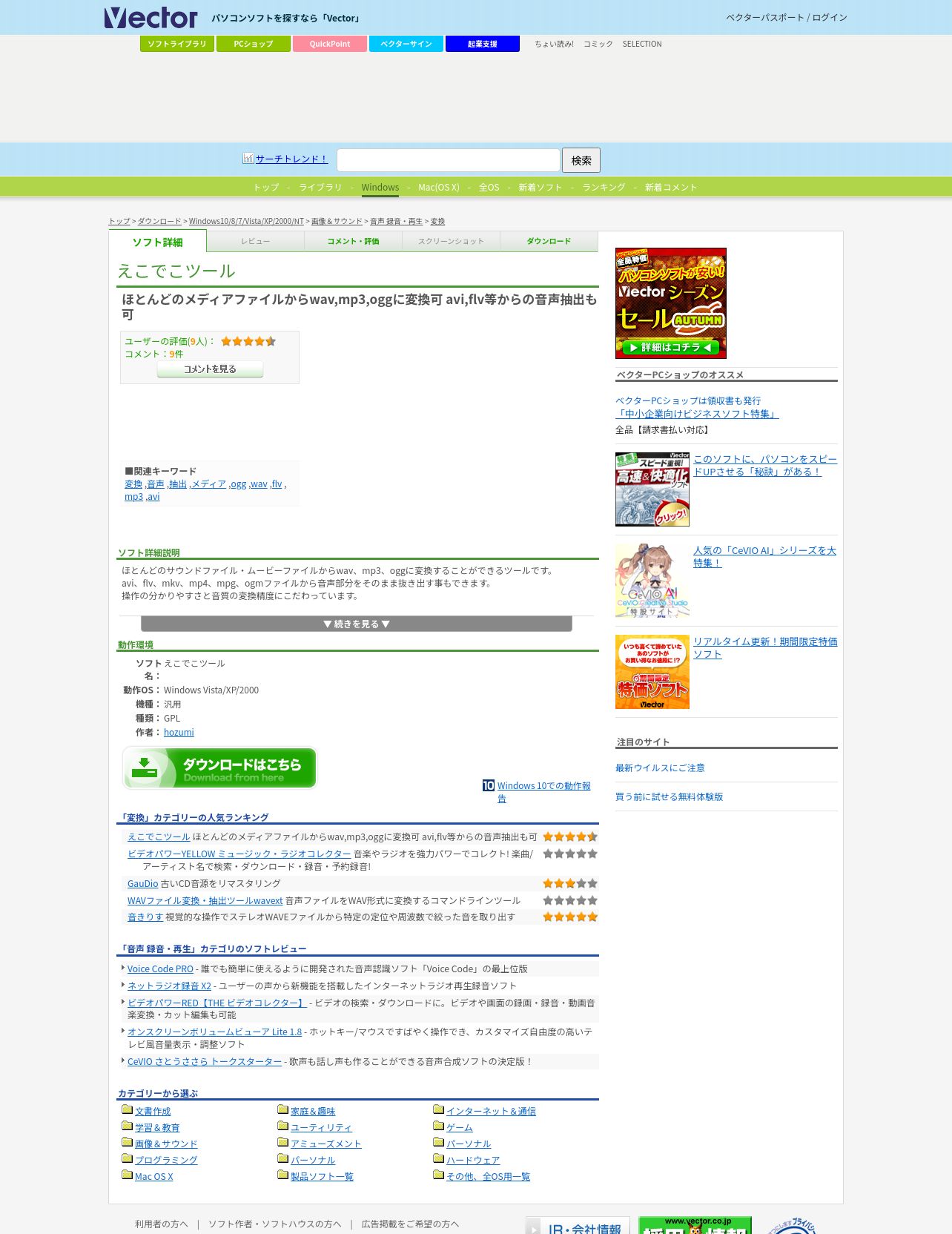Open 中小企業向けビジネスソフト特集 link
The width and height of the screenshot is (952, 1234).
(697, 414)
